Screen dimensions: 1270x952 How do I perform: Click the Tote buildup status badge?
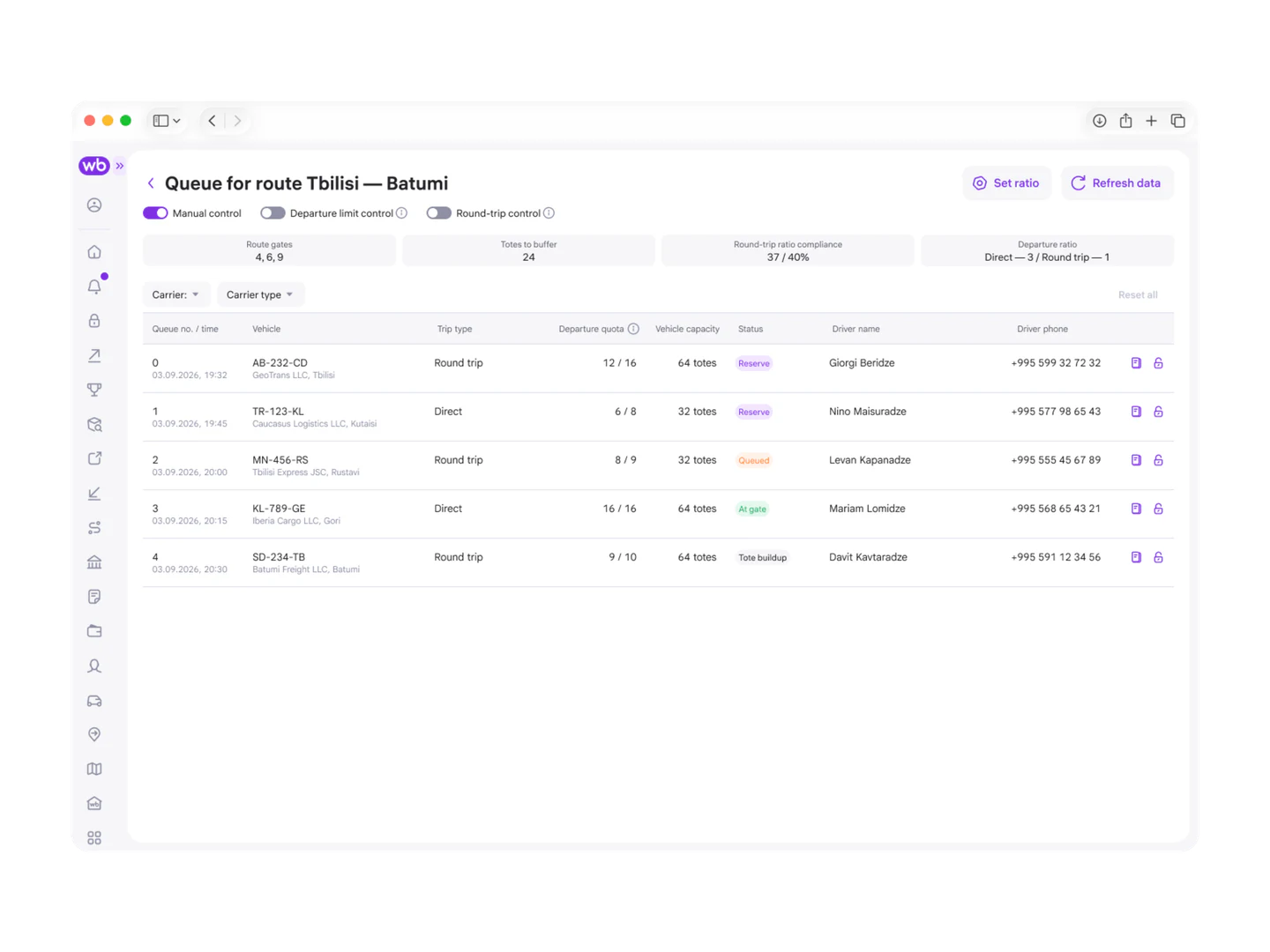763,557
